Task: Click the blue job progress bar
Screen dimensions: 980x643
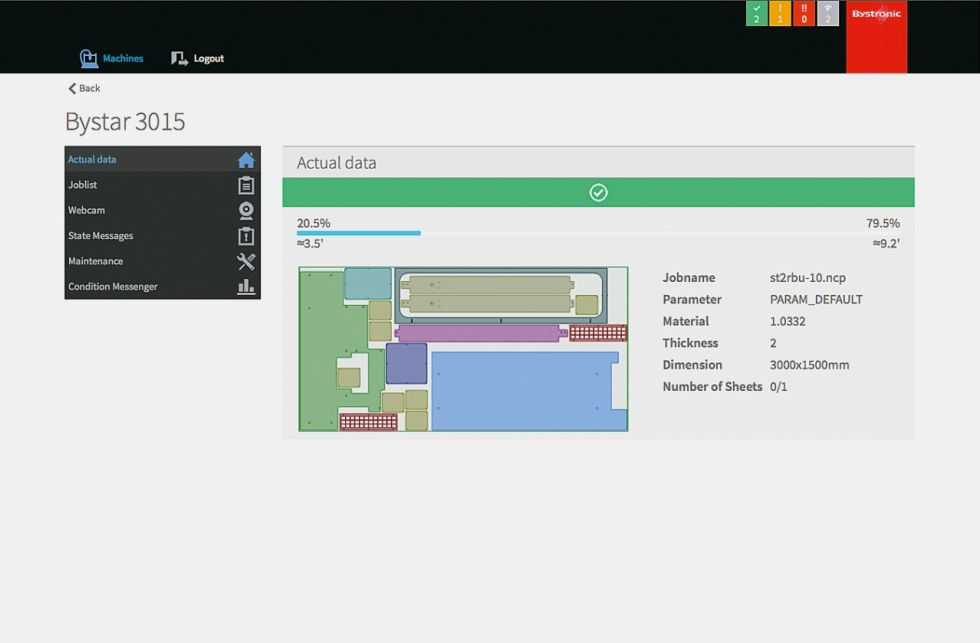Action: 359,233
